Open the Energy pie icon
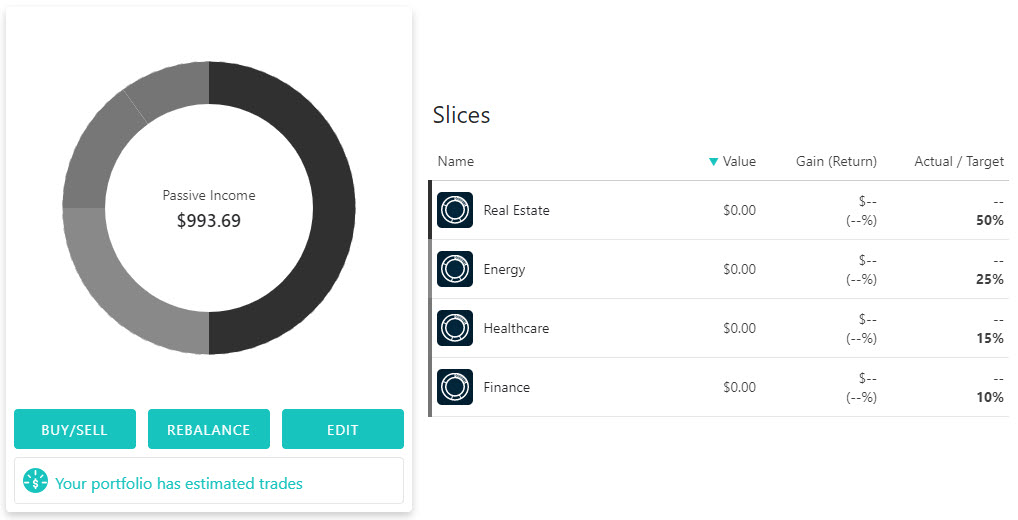 [454, 269]
